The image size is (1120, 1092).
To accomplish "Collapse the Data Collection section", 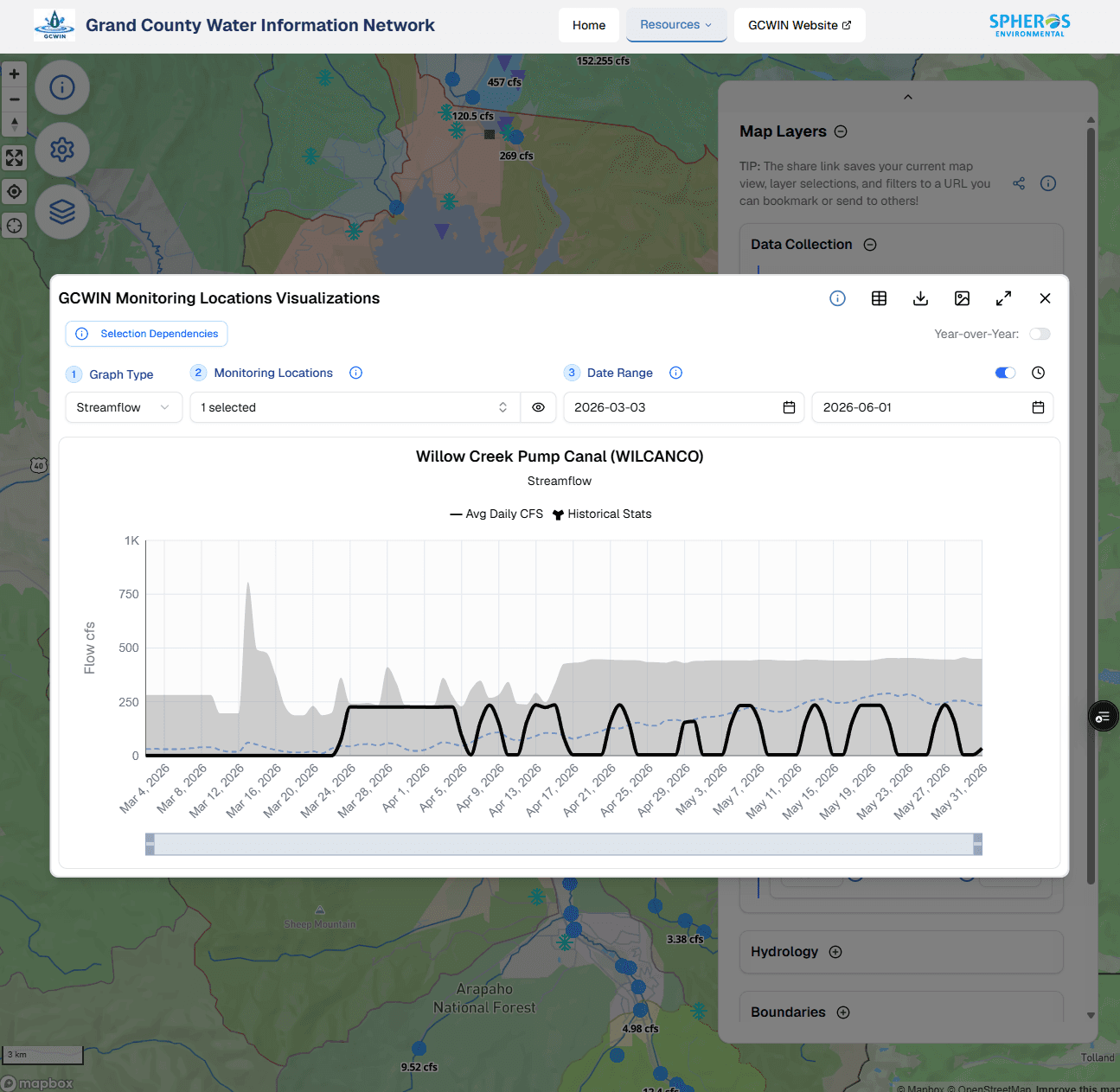I will 870,245.
